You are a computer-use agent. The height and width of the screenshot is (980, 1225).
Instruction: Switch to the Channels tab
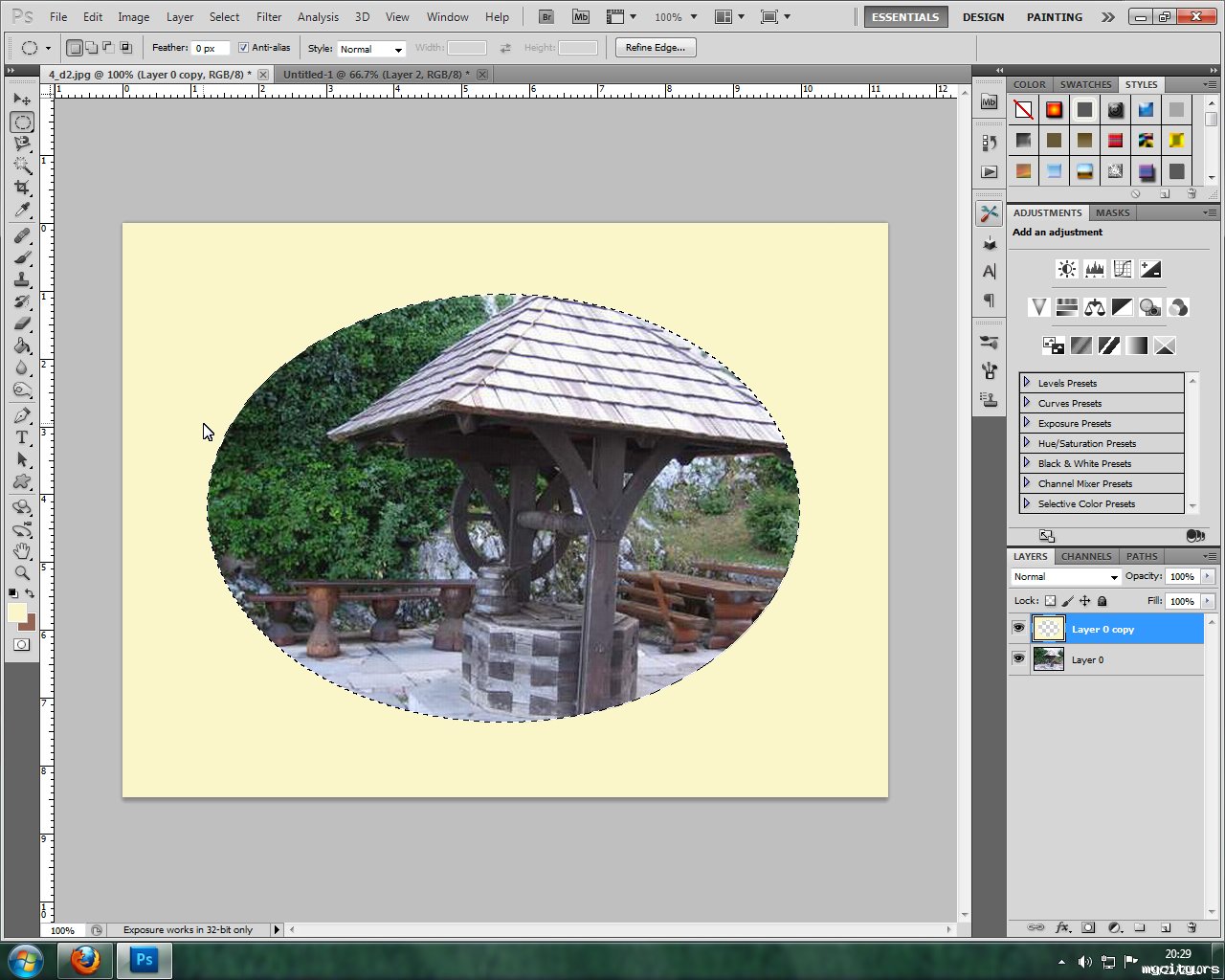(1085, 556)
